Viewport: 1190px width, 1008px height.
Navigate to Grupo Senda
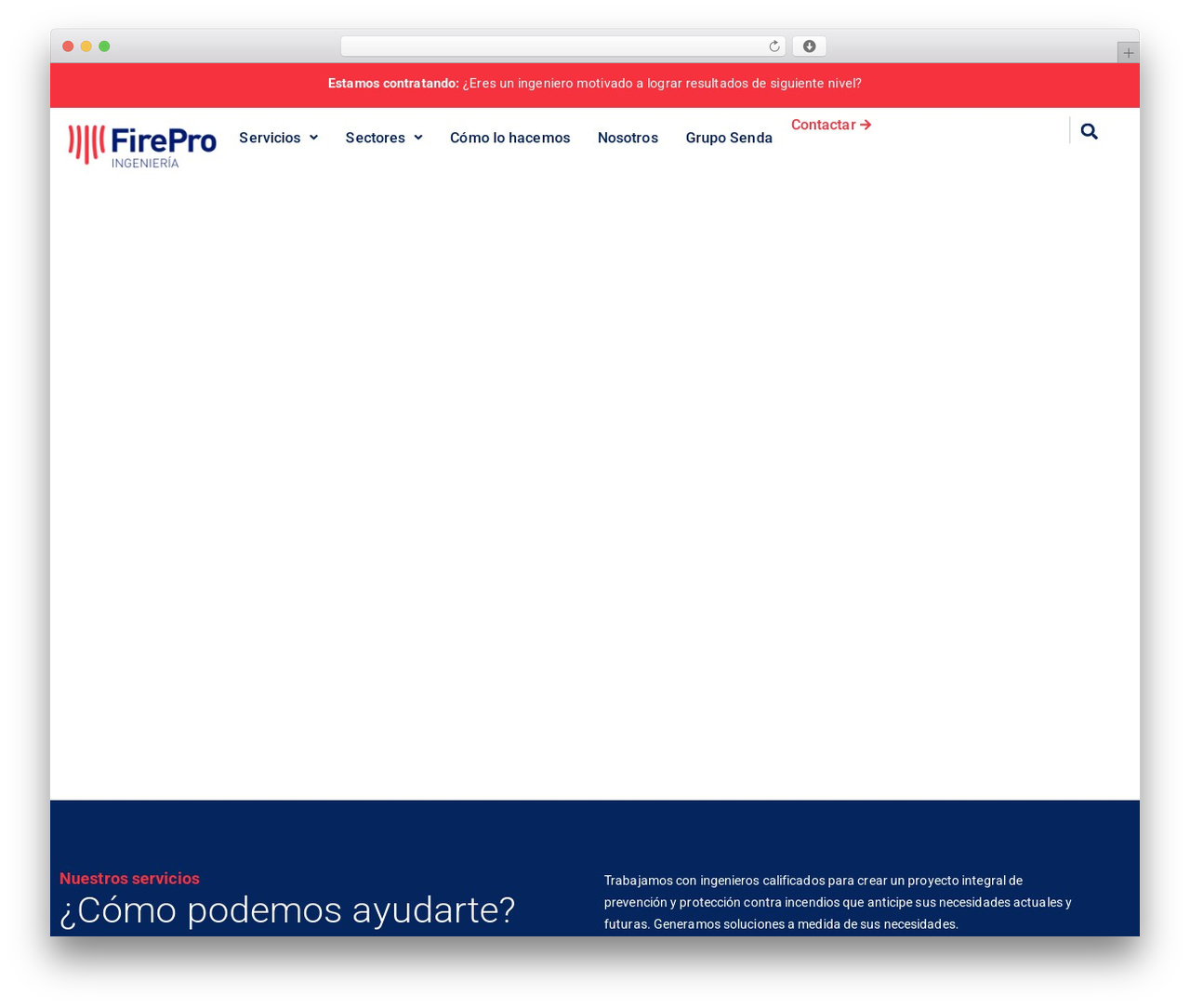click(729, 138)
